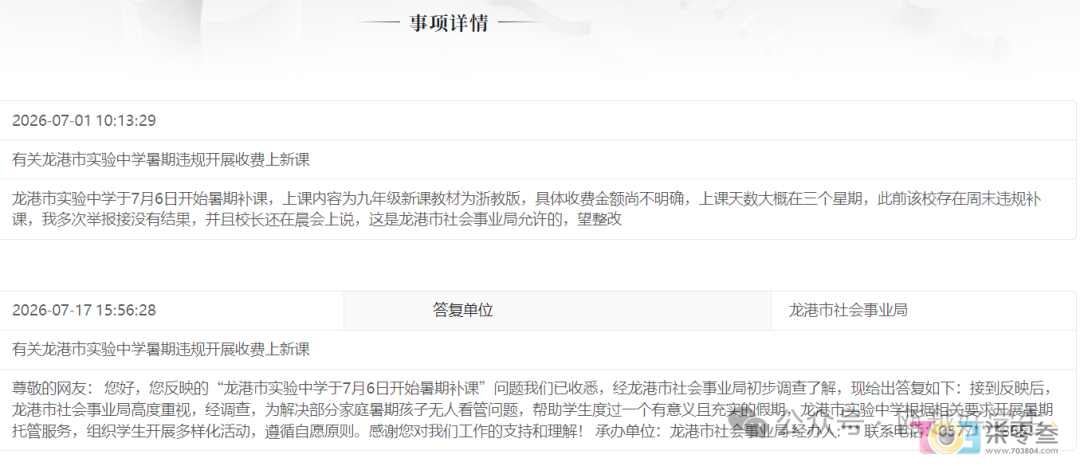1080x466 pixels.
Task: Select the timestamp 2026-07-01 10:13:29
Action: (x=84, y=120)
